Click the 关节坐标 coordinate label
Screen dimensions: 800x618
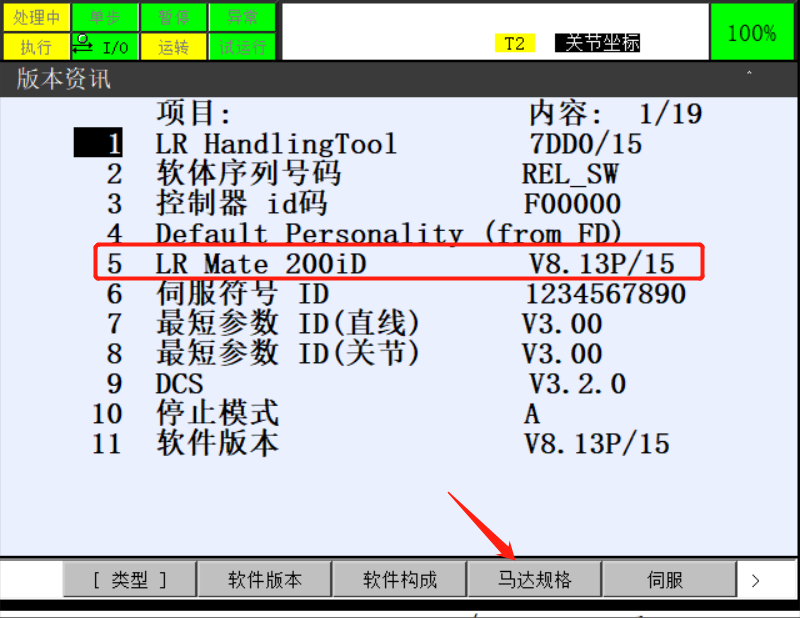597,43
